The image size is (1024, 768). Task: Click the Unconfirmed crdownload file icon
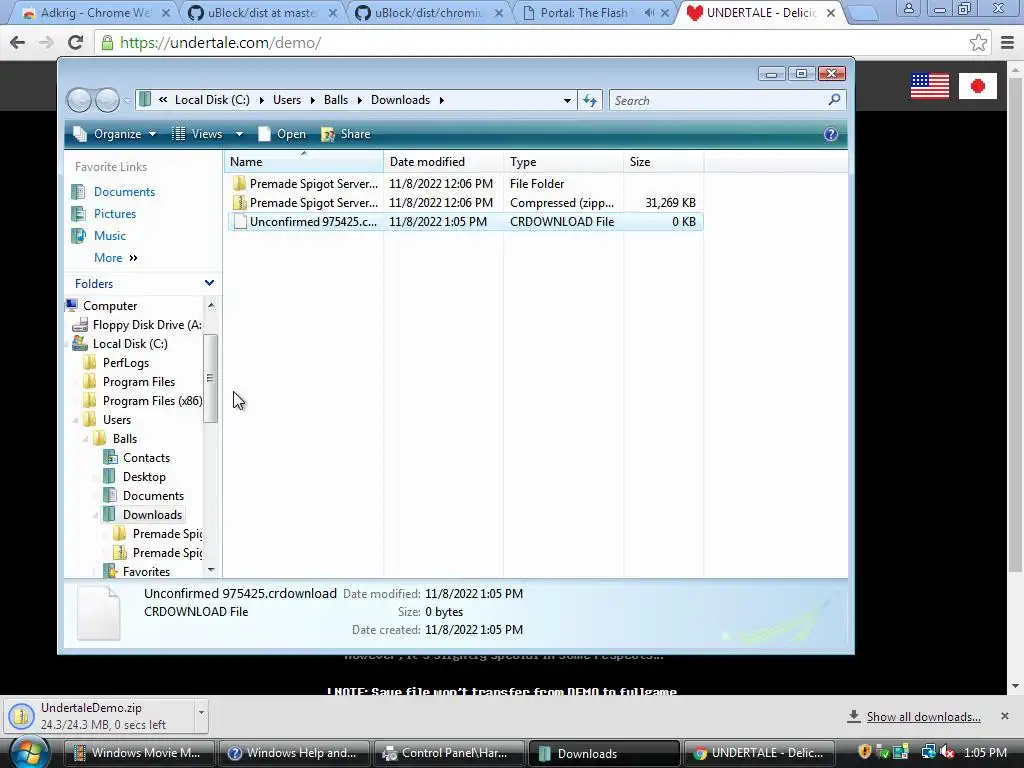click(x=240, y=221)
